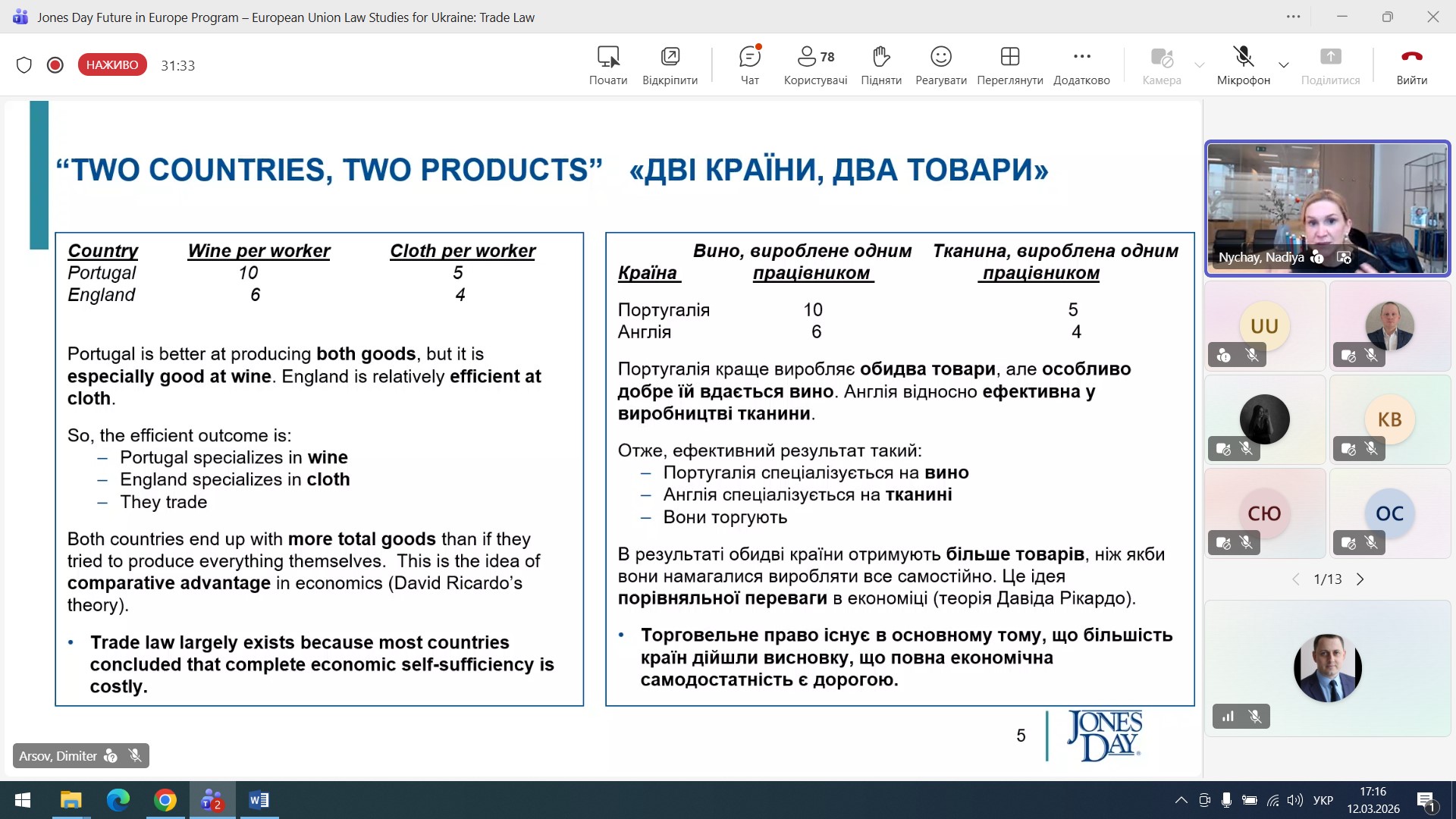
Task: Expand the camera options dropdown arrow
Action: tap(1200, 65)
